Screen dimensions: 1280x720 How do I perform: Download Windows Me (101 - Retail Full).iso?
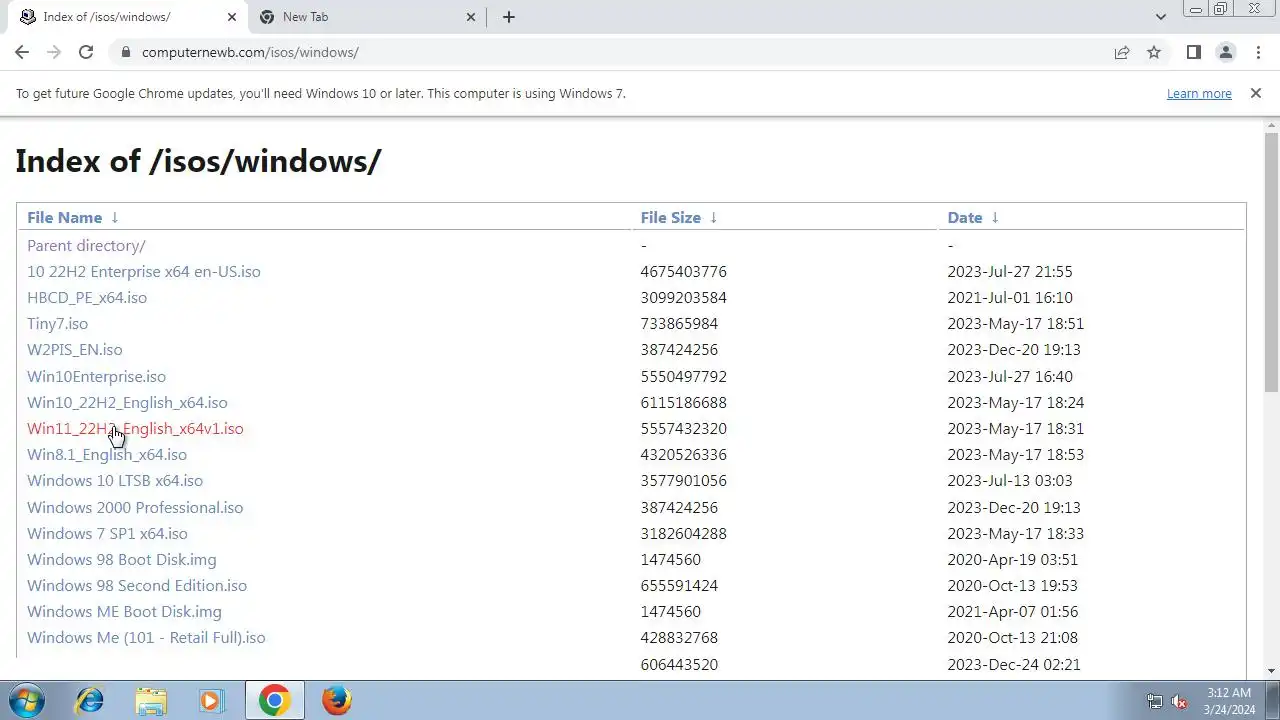(146, 637)
